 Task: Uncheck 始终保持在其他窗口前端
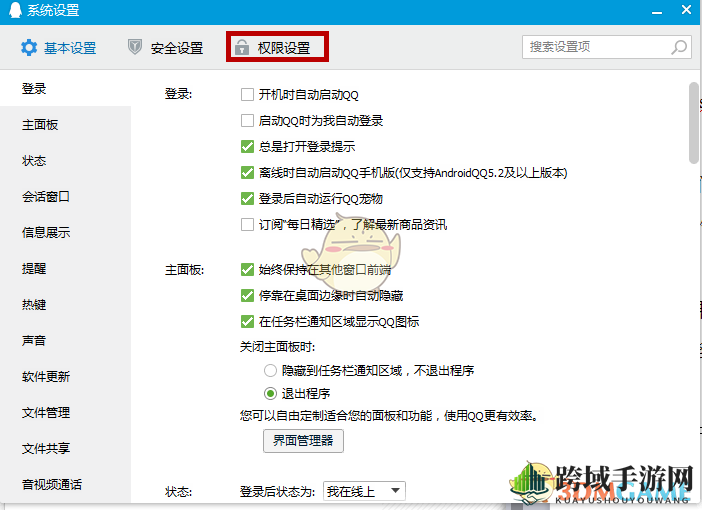[x=247, y=270]
